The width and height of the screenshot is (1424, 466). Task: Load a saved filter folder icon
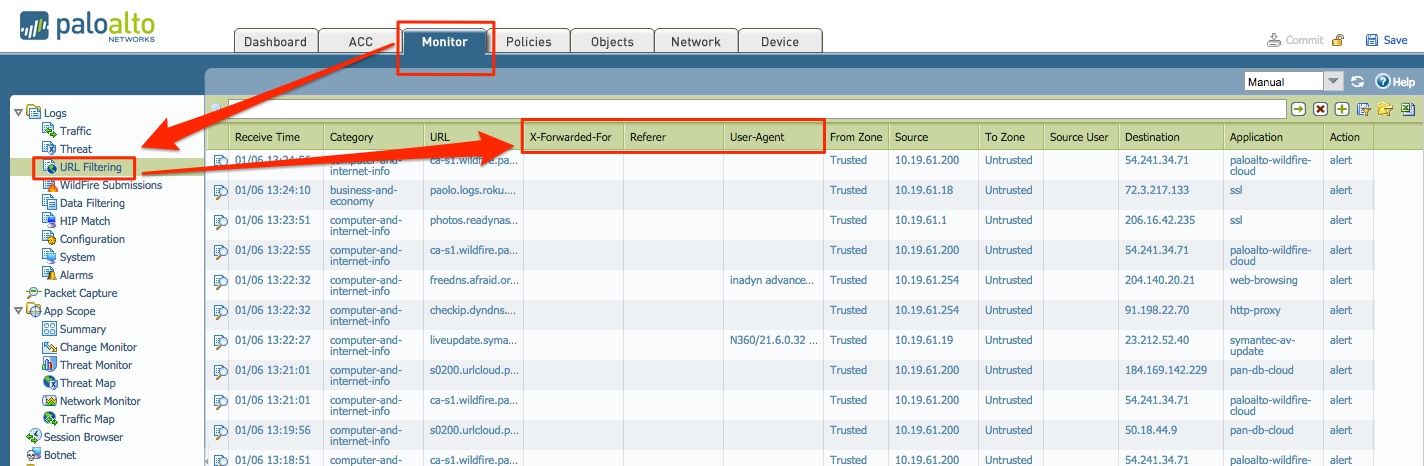[x=1385, y=109]
